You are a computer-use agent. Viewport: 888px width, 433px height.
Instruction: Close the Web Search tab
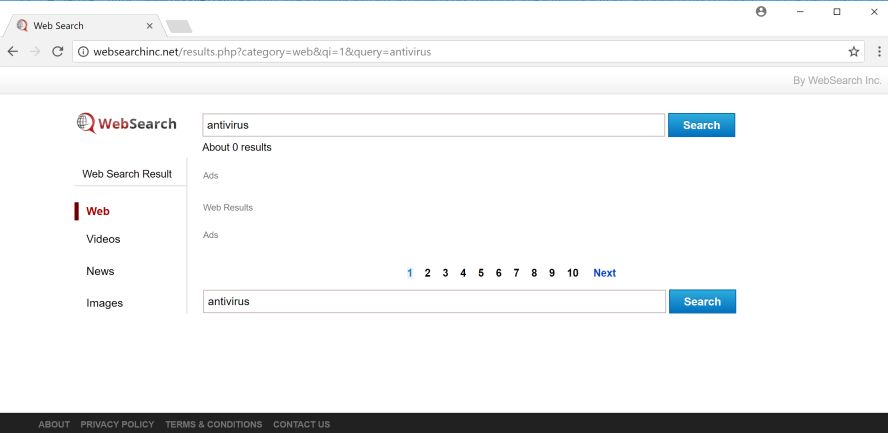click(x=150, y=26)
